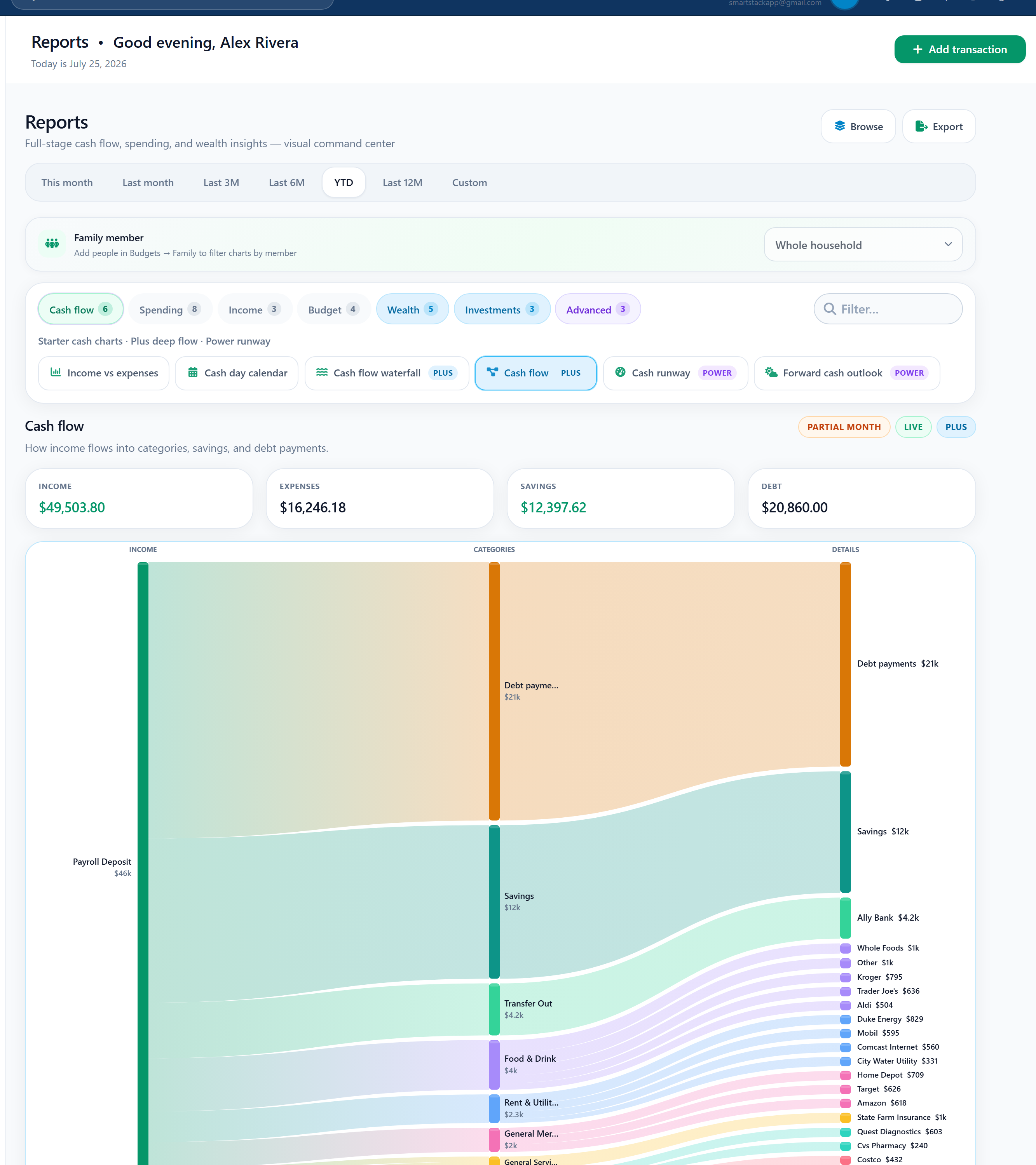Select the Last 3M period
Screen dimensions: 1036x1165
pyautogui.click(x=221, y=183)
